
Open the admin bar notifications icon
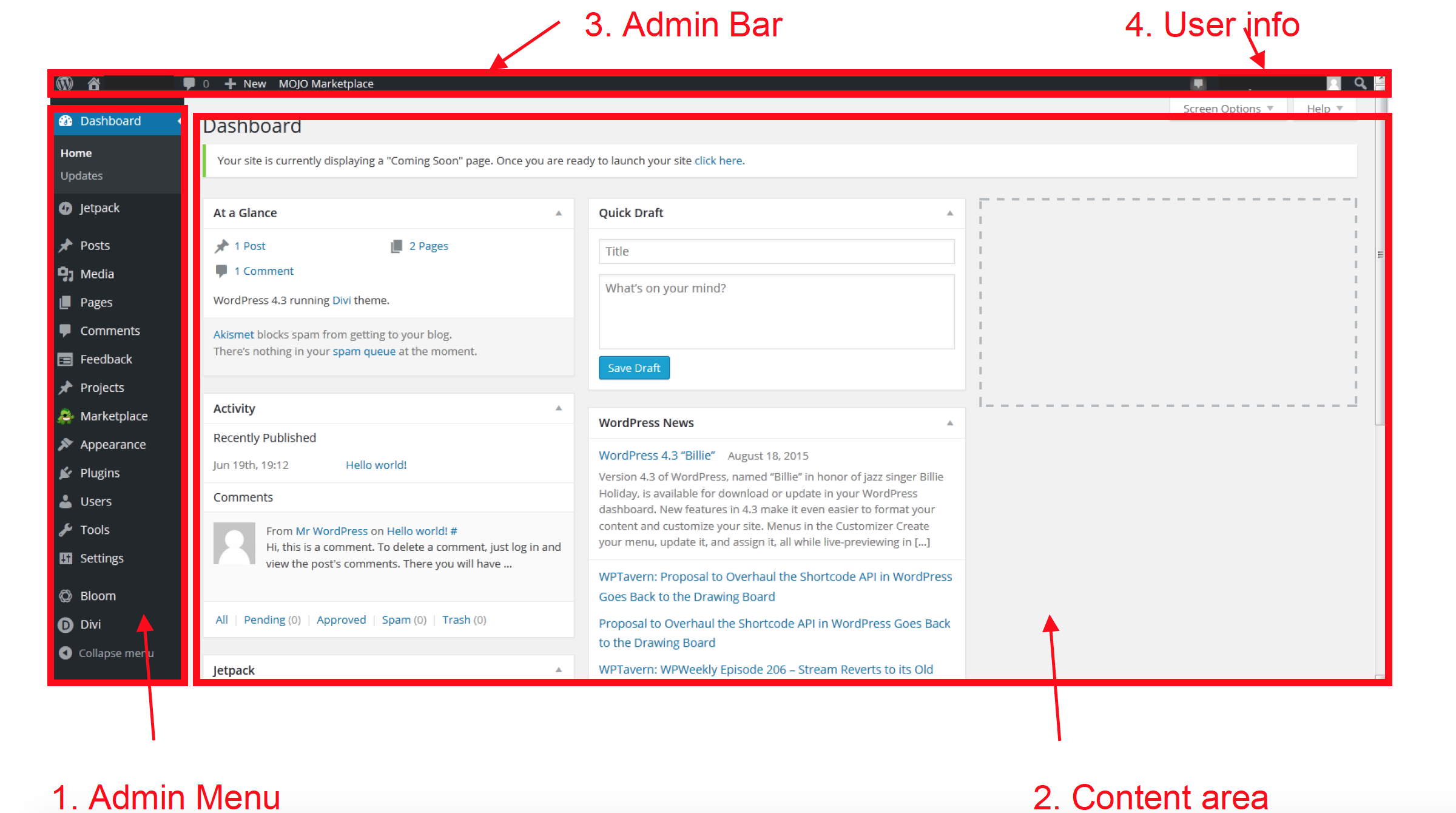click(x=1198, y=84)
